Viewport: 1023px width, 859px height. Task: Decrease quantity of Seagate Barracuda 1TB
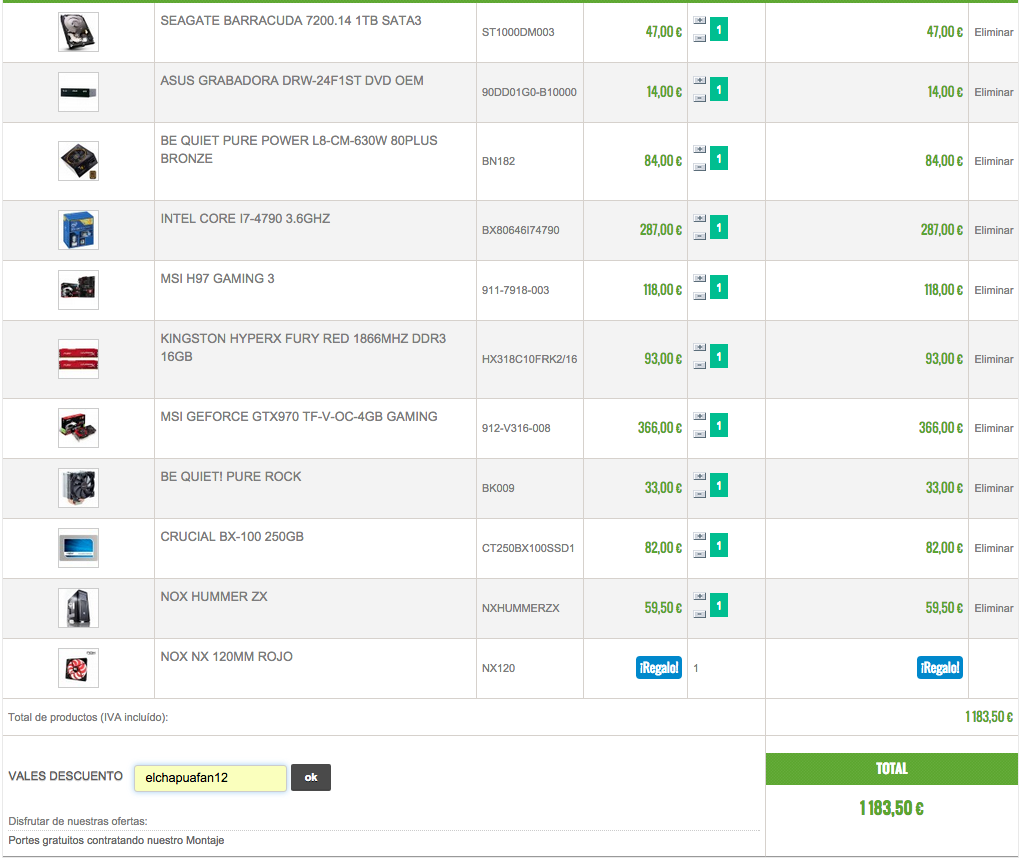click(699, 38)
